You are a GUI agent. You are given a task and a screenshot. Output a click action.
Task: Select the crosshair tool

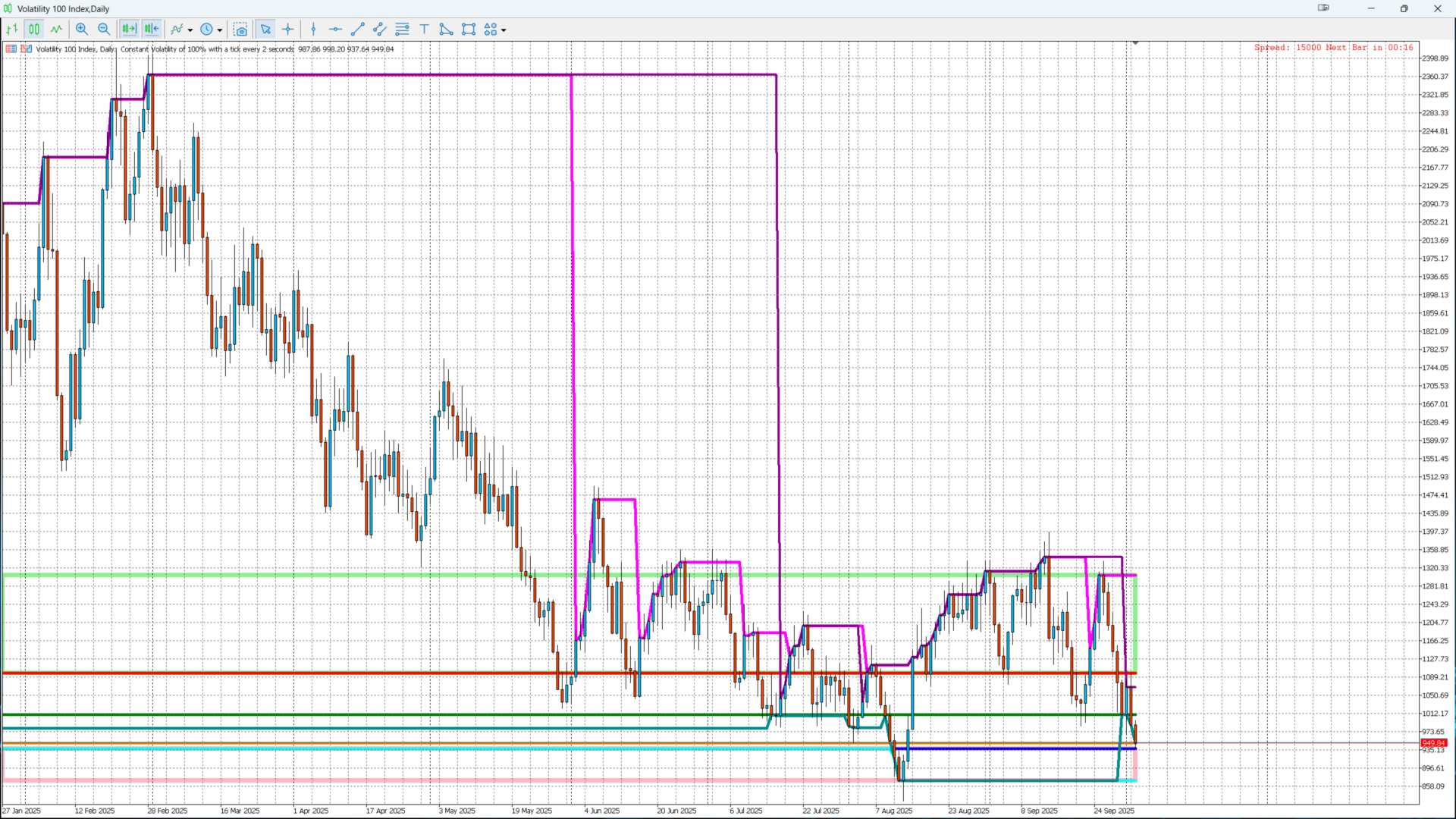coord(288,30)
